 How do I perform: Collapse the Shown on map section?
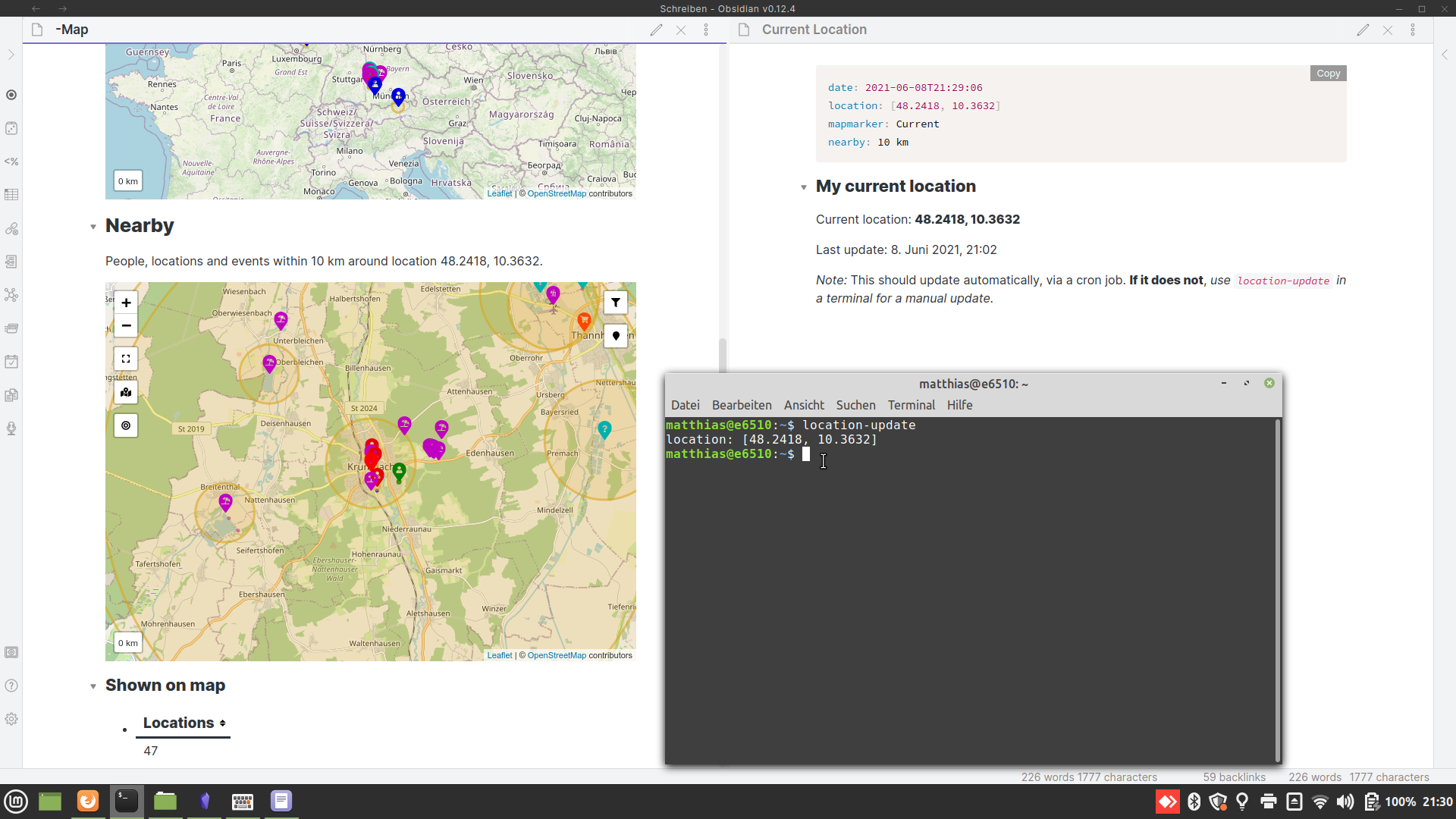click(93, 686)
